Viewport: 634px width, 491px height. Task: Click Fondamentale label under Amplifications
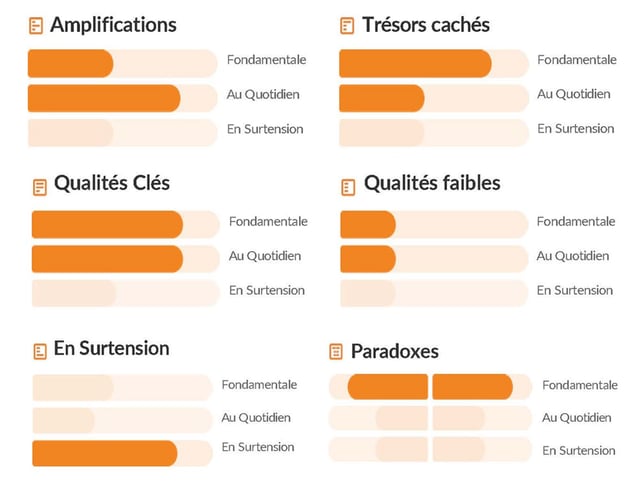[266, 60]
